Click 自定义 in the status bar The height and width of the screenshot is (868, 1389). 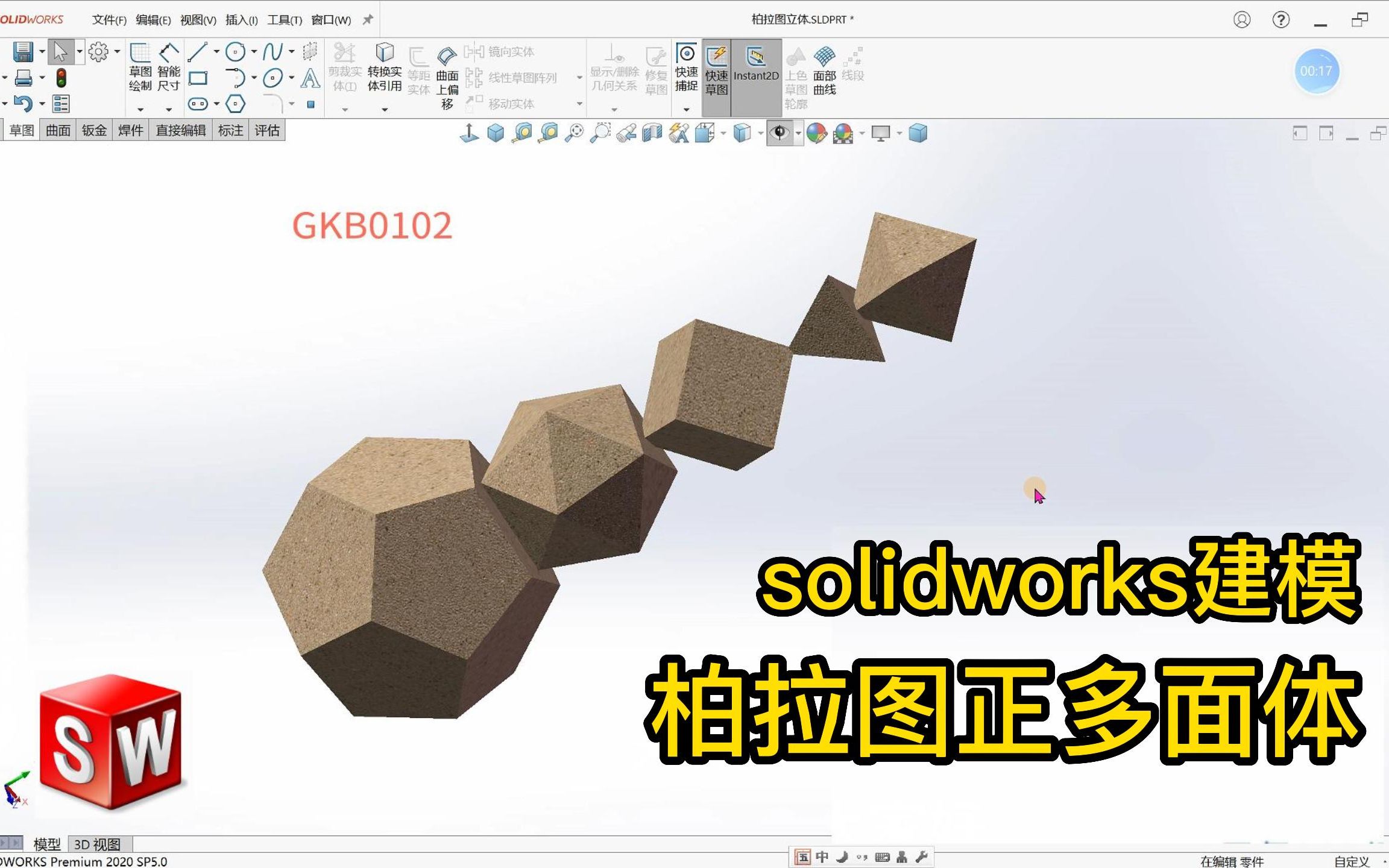(1352, 861)
